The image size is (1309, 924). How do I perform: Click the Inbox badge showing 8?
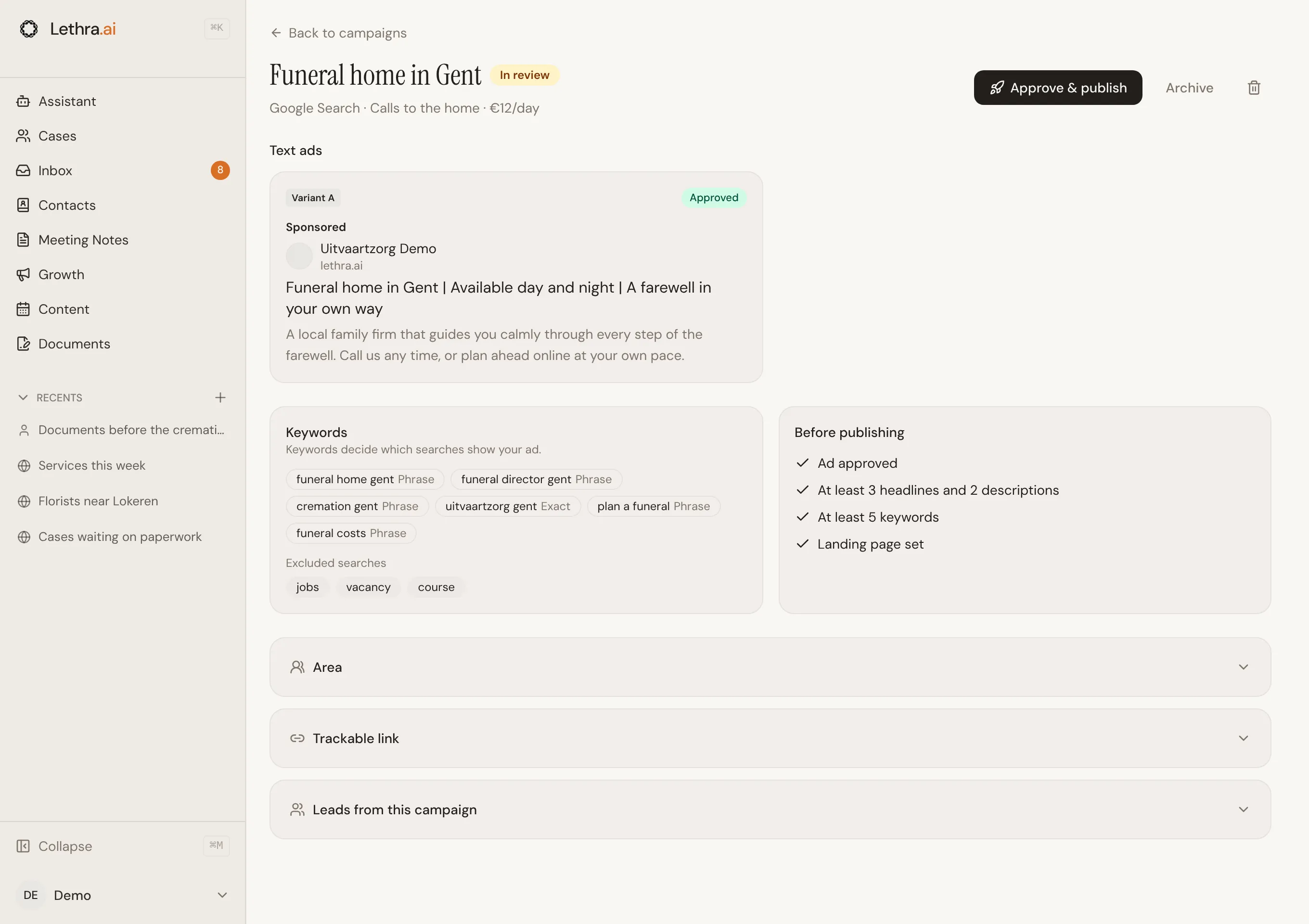pyautogui.click(x=220, y=170)
